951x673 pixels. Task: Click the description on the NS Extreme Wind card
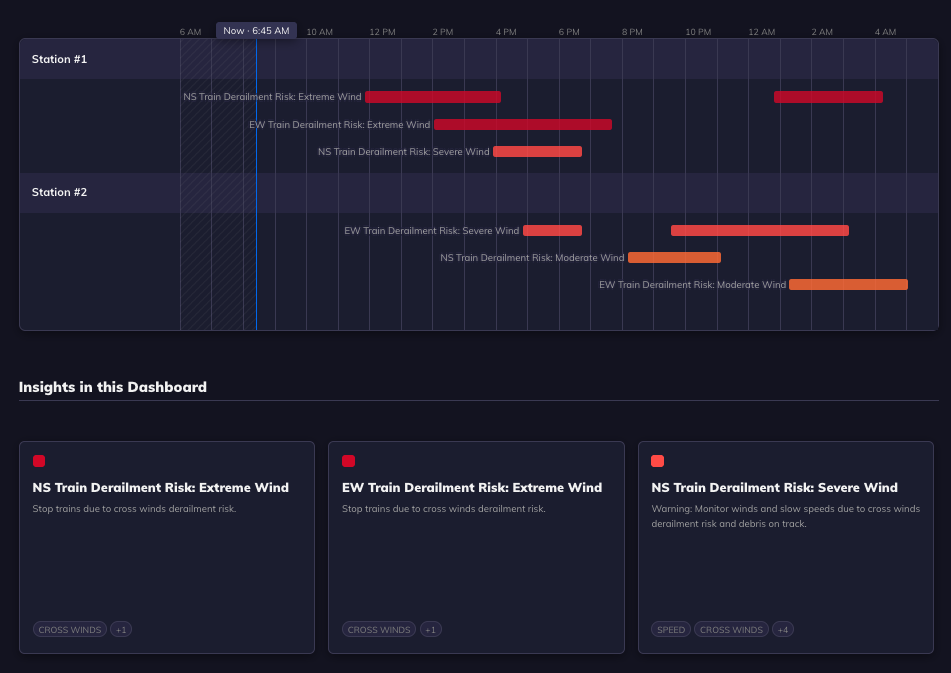(x=134, y=509)
